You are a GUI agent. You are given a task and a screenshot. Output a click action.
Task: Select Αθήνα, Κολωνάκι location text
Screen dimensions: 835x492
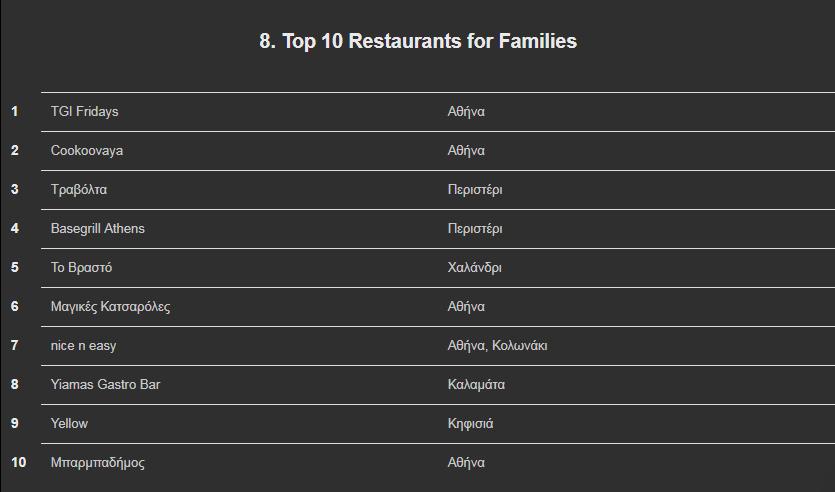pos(497,346)
